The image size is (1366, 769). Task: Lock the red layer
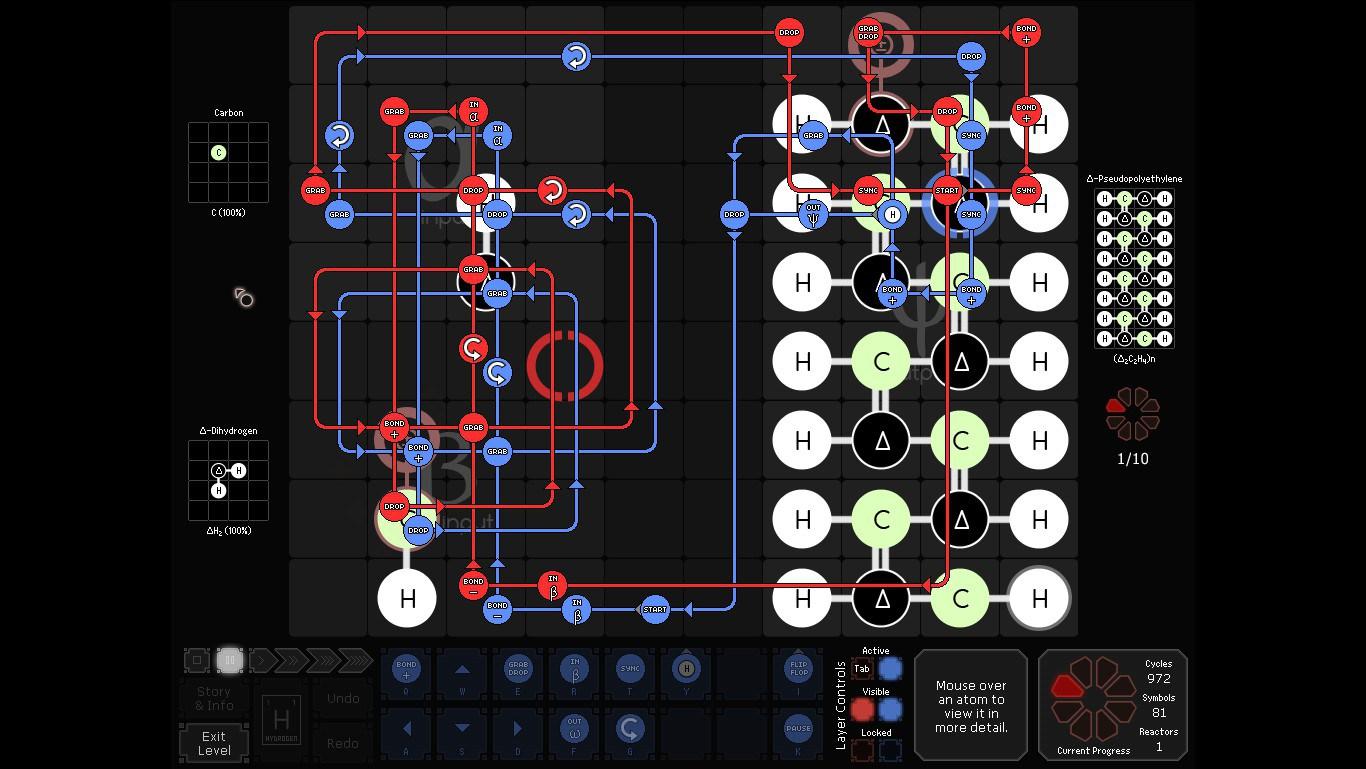pos(862,750)
